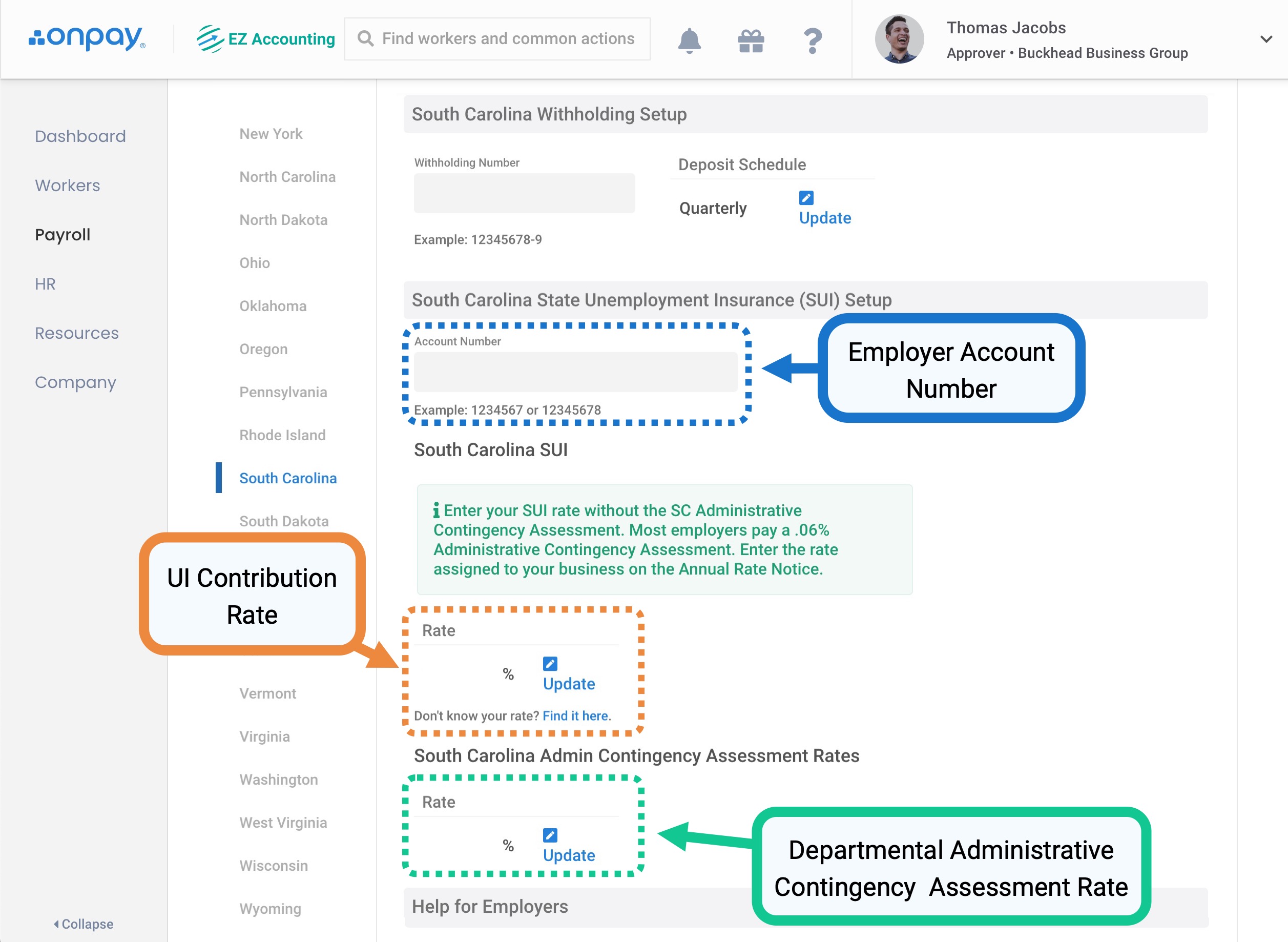Click Thomas Jacobs profile photo
This screenshot has height=942, width=1288.
click(899, 39)
